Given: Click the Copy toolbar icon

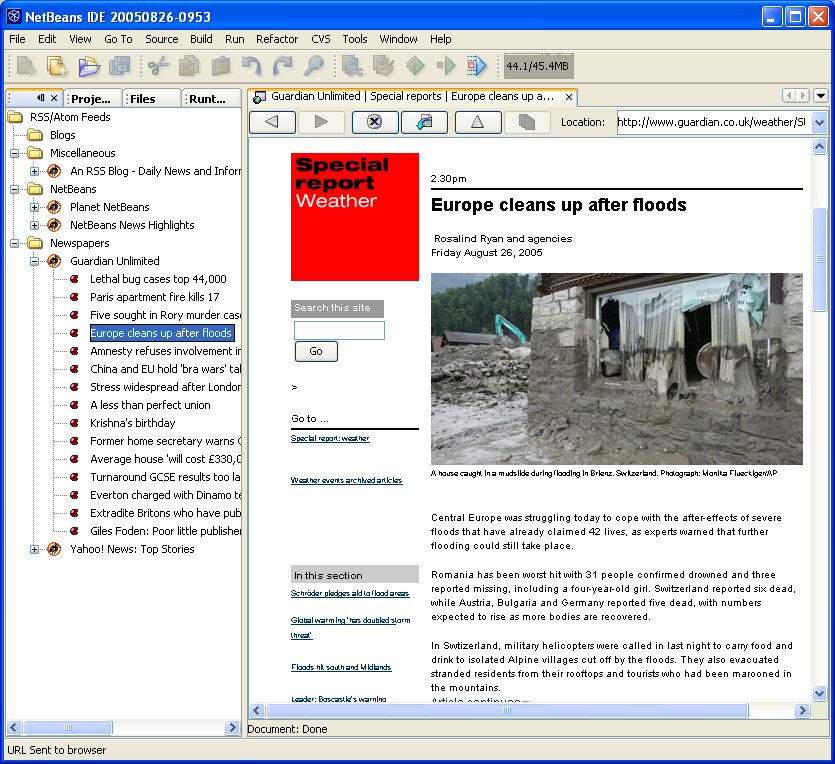Looking at the screenshot, I should tap(189, 66).
